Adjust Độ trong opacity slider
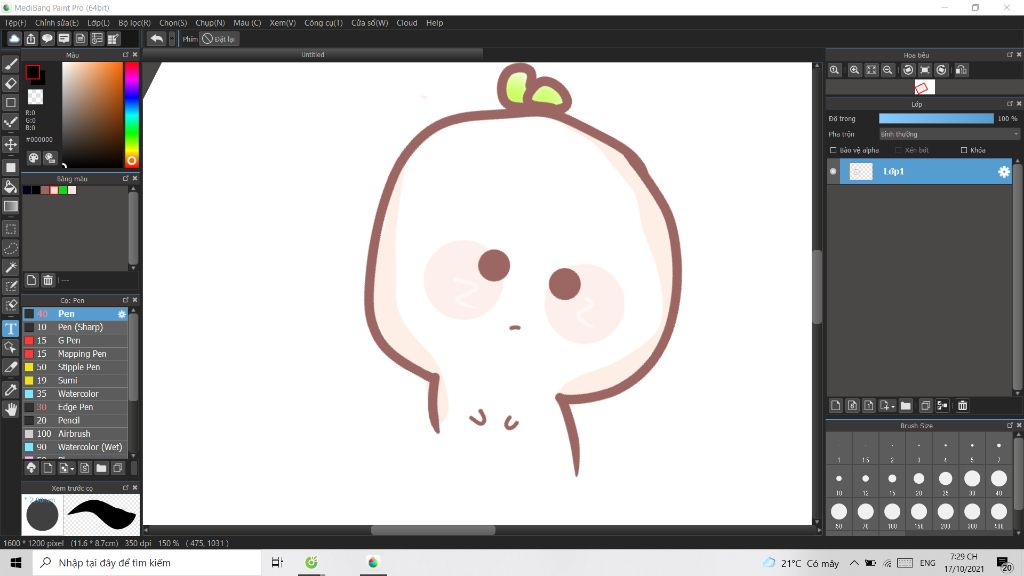 [936, 118]
